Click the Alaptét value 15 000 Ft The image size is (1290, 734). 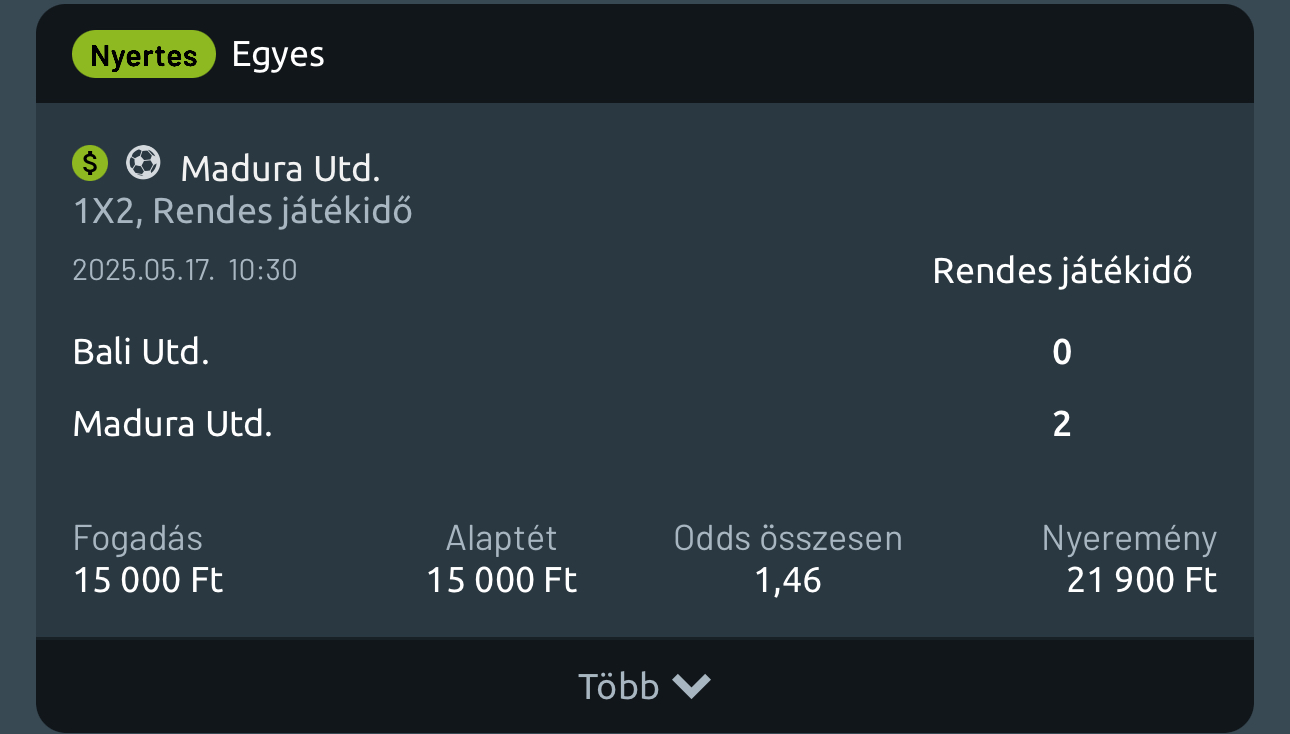point(502,581)
